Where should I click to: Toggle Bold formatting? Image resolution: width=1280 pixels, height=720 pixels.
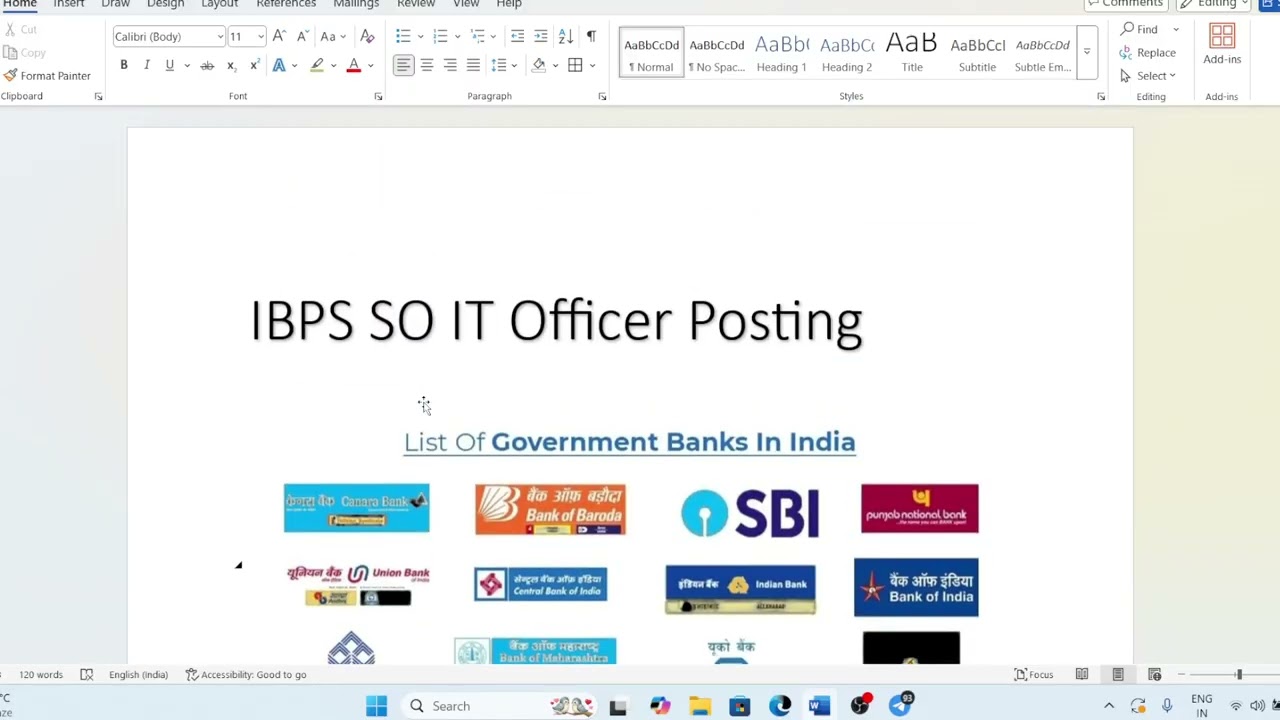coord(124,65)
